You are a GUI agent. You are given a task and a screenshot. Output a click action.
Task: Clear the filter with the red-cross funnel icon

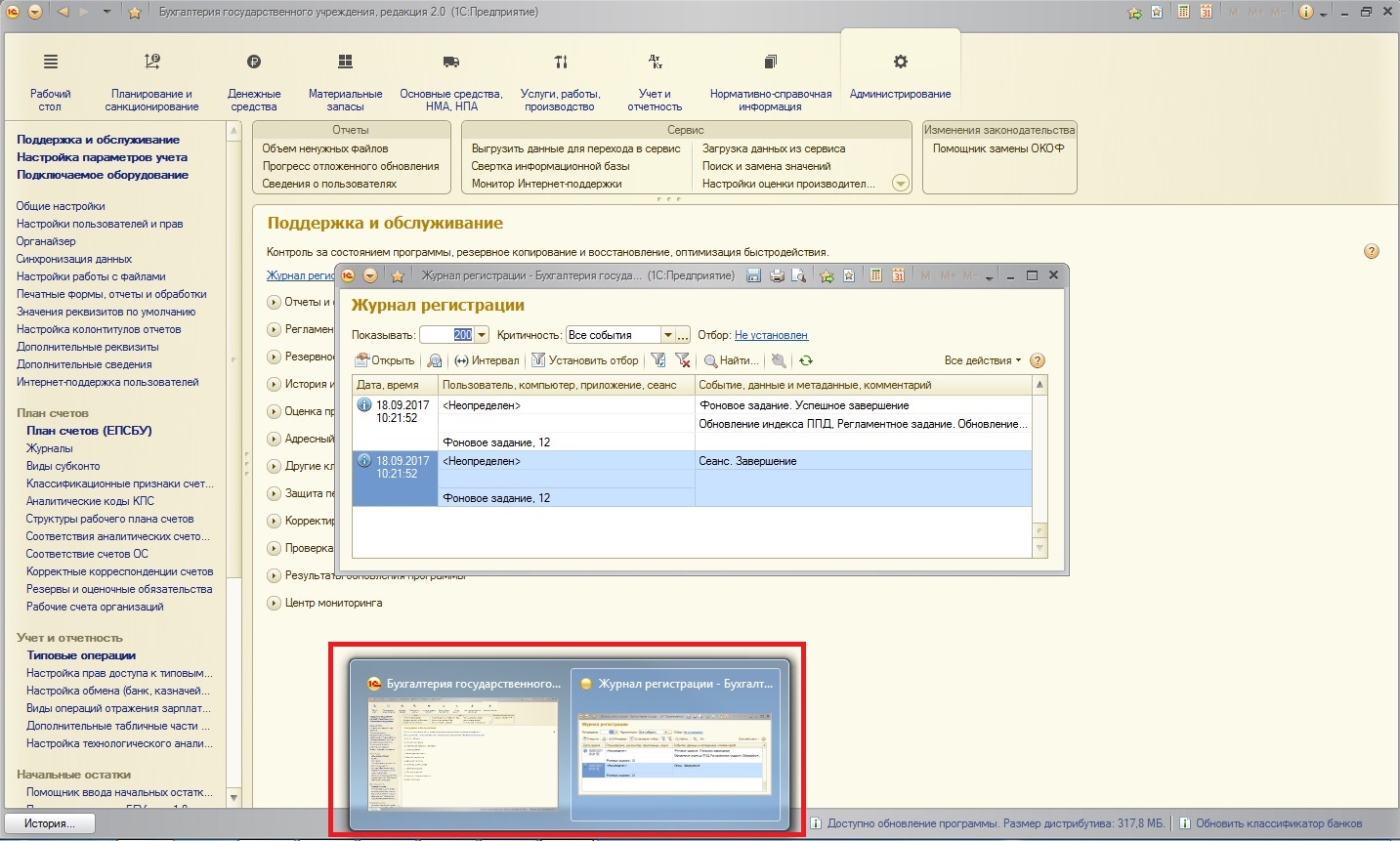pos(683,360)
